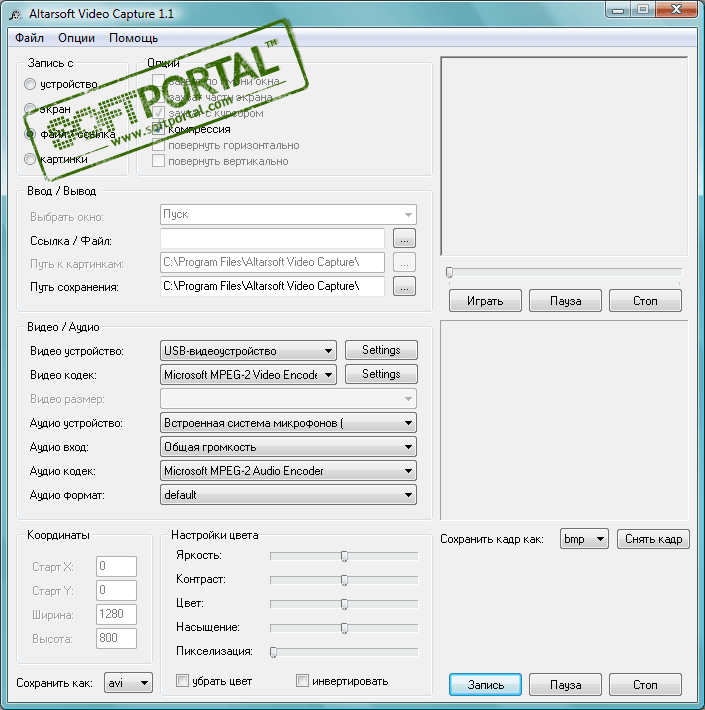Click the playback position slider

tap(564, 272)
